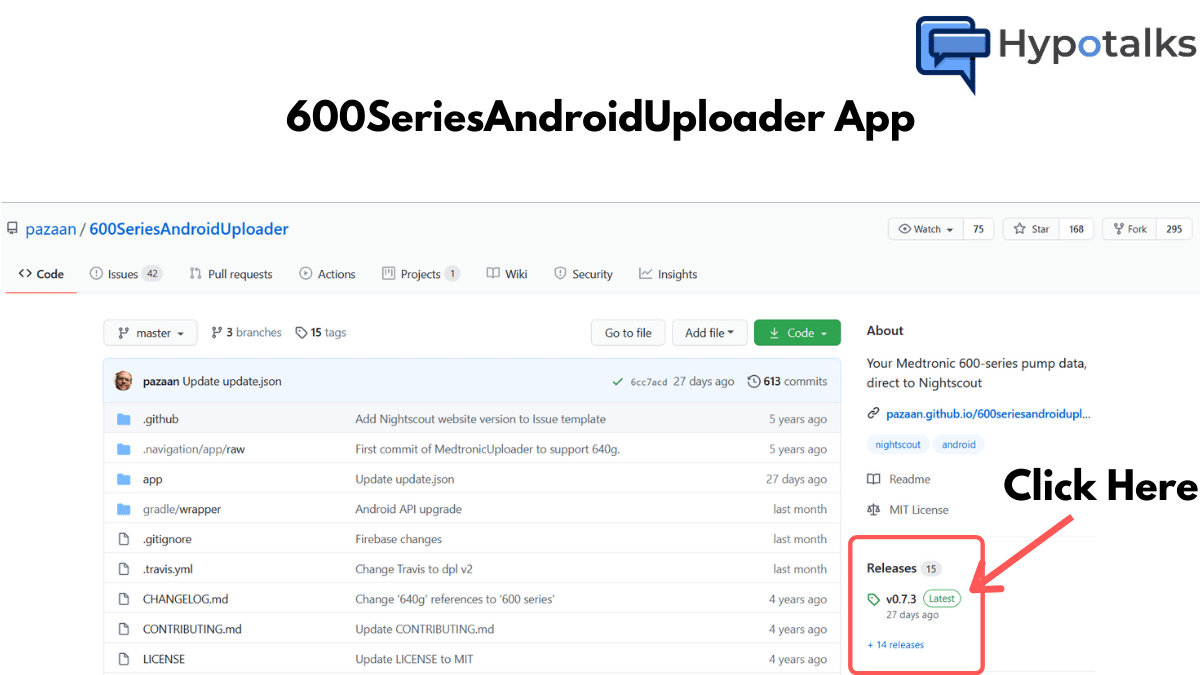Image resolution: width=1200 pixels, height=675 pixels.
Task: Click the commit history clock icon
Action: click(x=753, y=381)
